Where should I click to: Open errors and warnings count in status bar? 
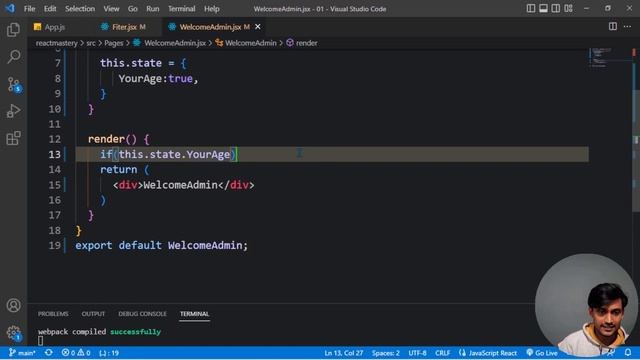[76, 353]
